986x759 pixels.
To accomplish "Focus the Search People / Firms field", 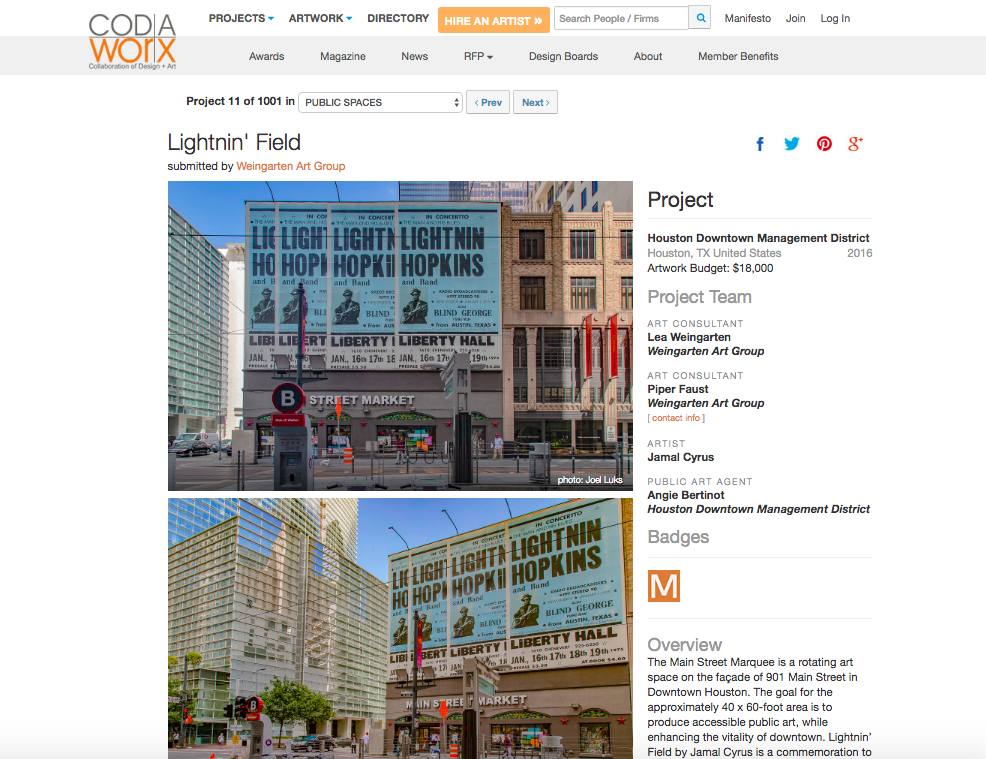I will [x=621, y=18].
